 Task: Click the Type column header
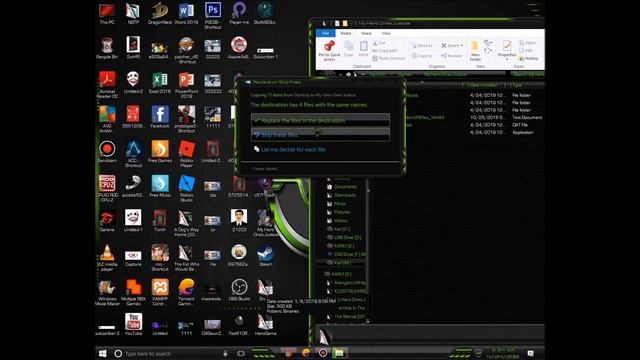coord(516,85)
